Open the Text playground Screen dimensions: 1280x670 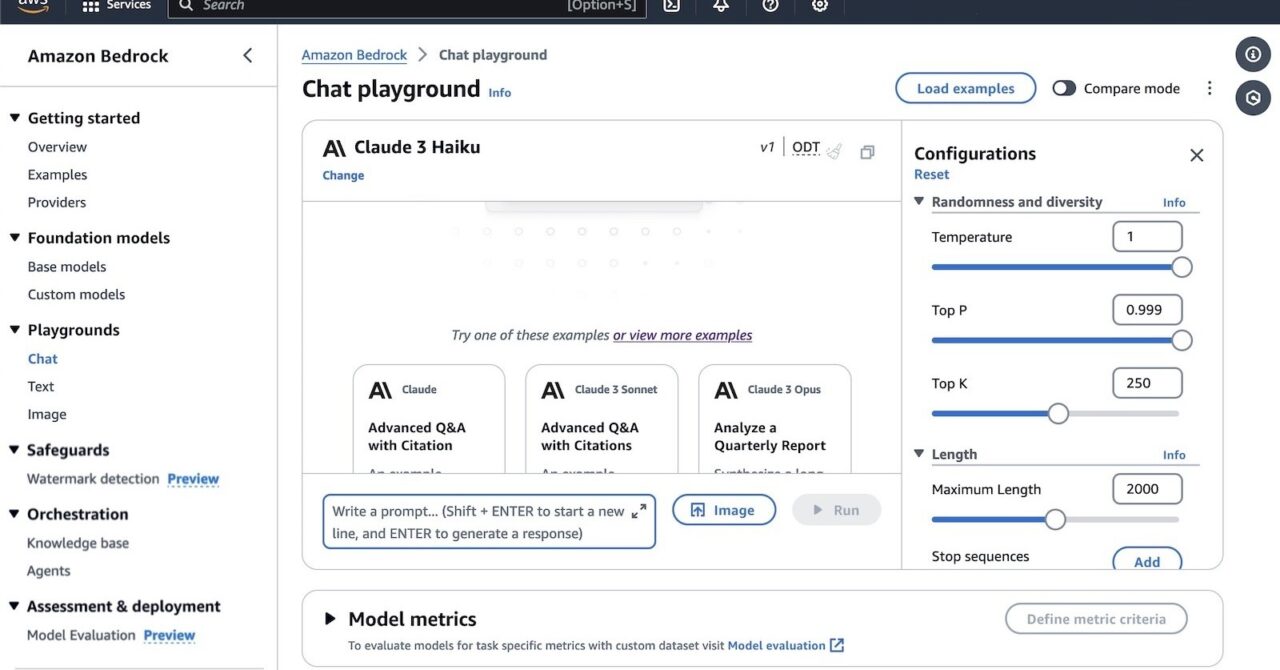41,386
